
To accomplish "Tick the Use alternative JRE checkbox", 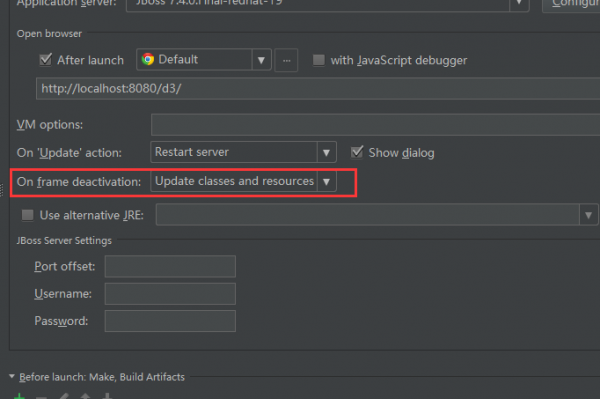I will point(28,215).
